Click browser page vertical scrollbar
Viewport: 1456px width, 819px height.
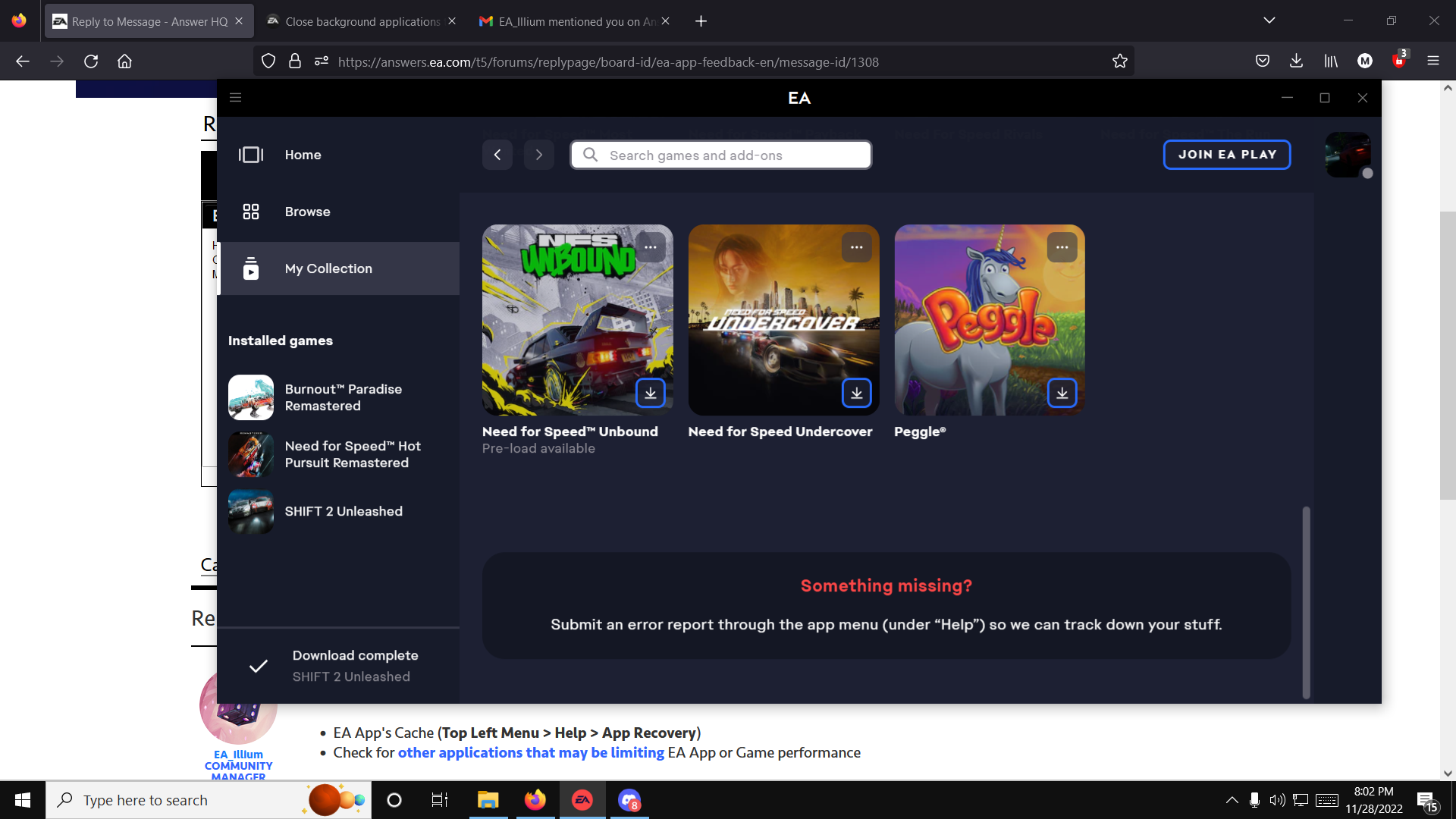point(1448,356)
